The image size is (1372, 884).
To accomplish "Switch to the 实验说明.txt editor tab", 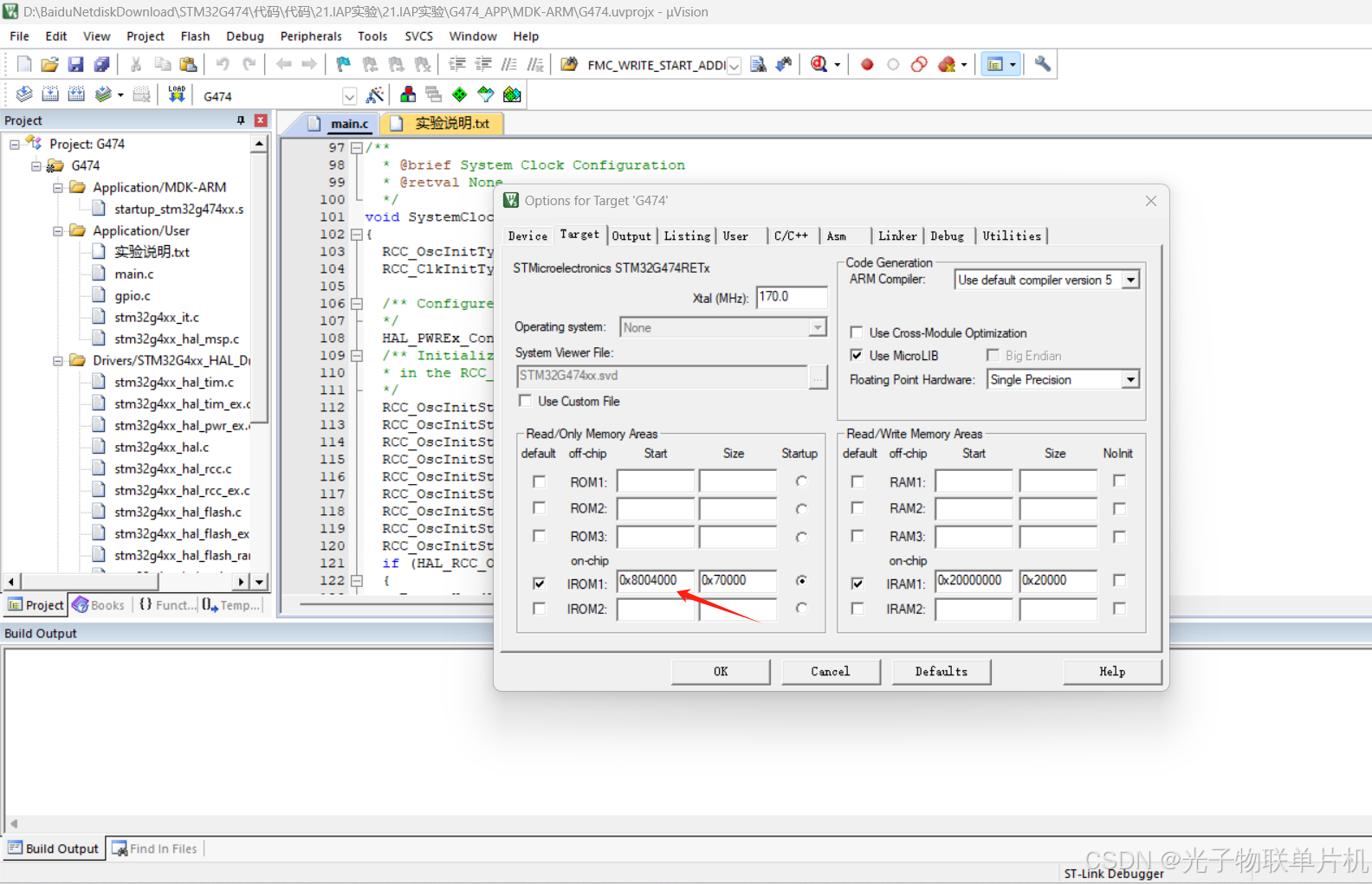I will point(442,124).
